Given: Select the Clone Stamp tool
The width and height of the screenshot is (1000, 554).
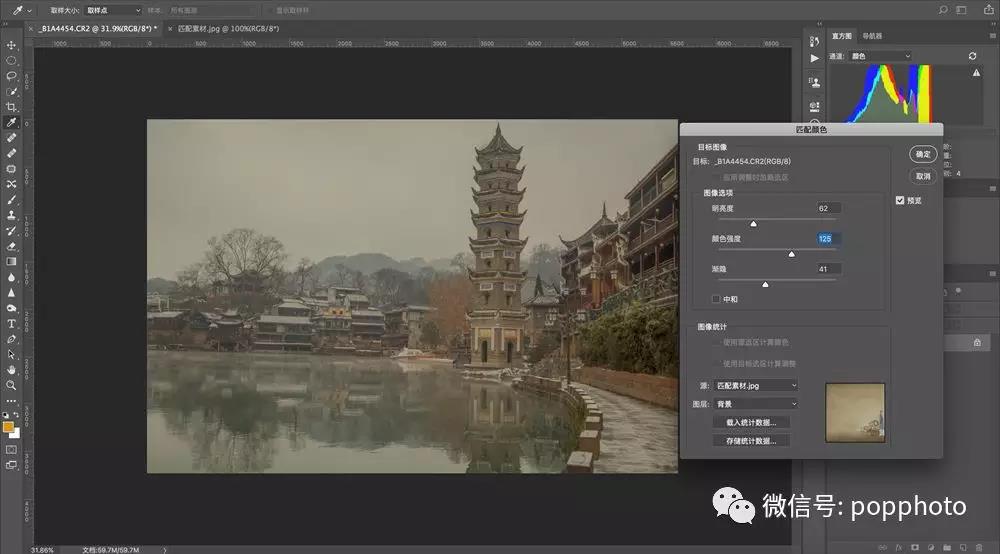Looking at the screenshot, I should [11, 215].
